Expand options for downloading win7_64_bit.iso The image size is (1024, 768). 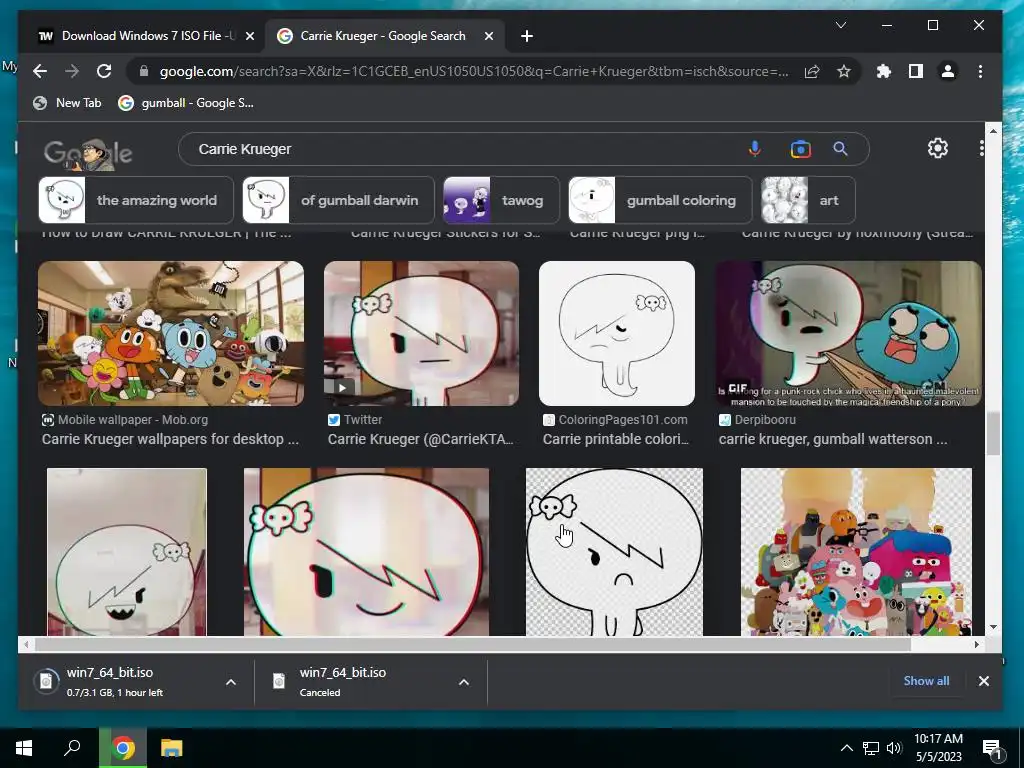231,682
